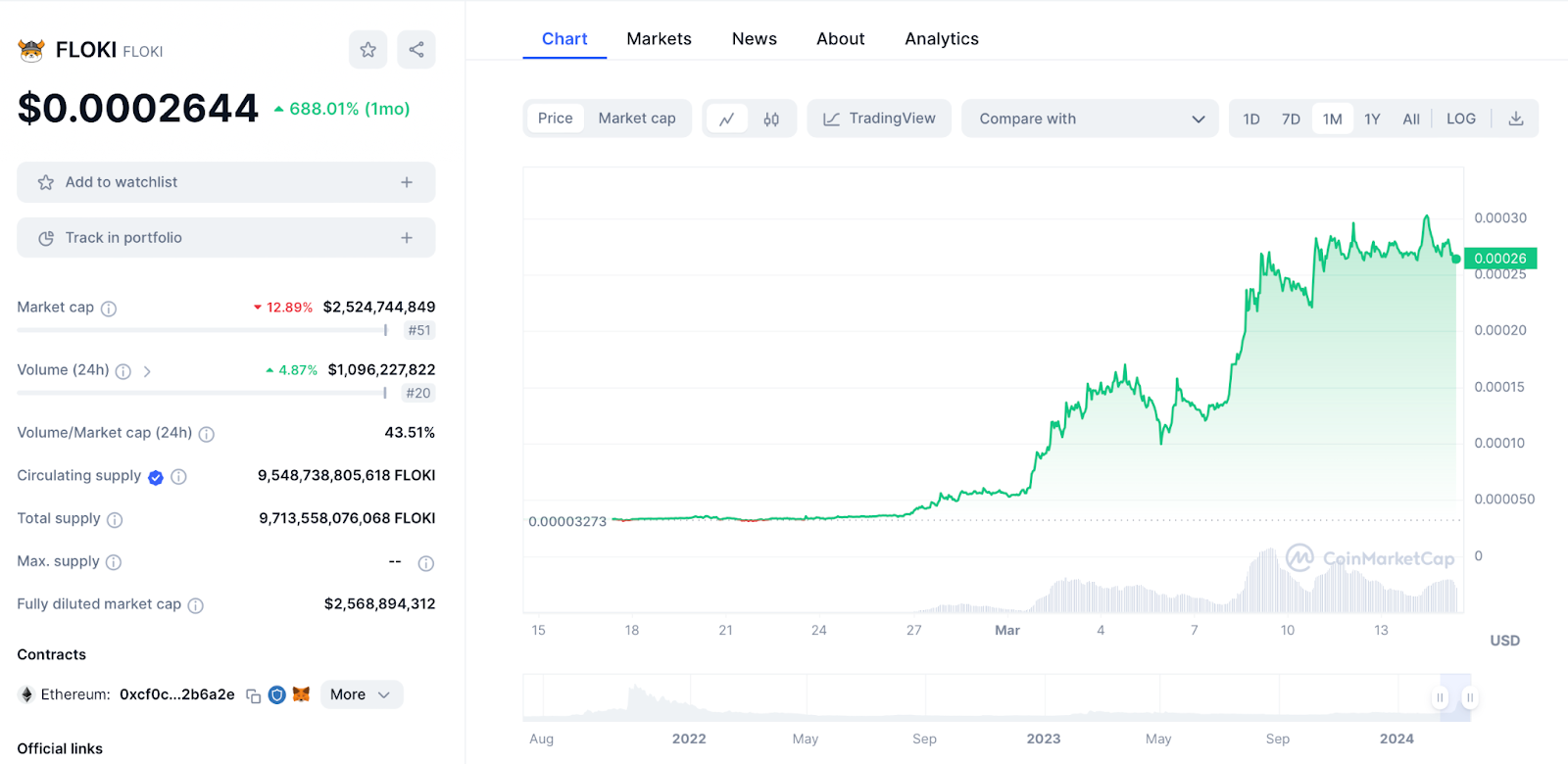Click the 9,713,558,076,068 FLOKI total supply
Viewport: 1568px width, 764px height.
[347, 519]
